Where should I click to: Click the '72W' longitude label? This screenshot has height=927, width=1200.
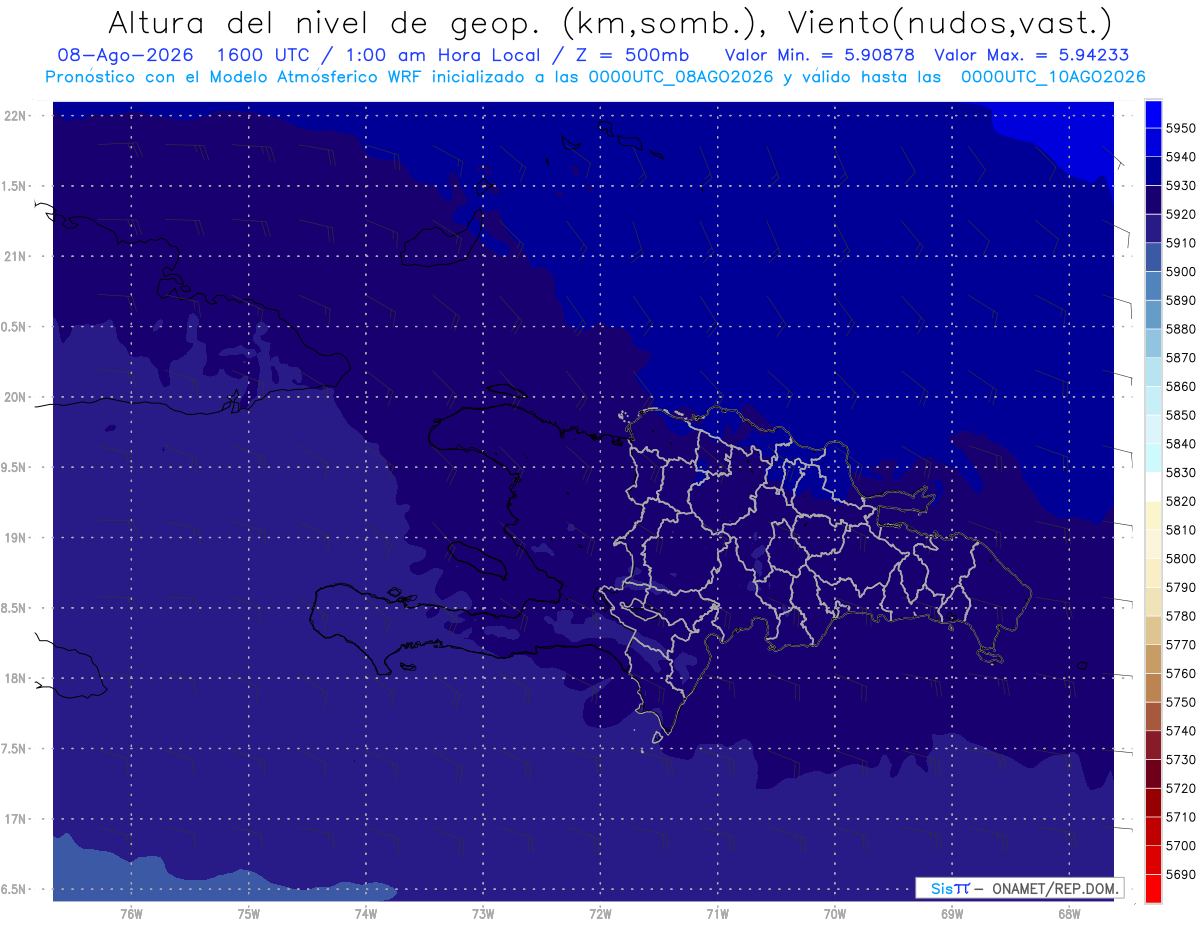(600, 913)
